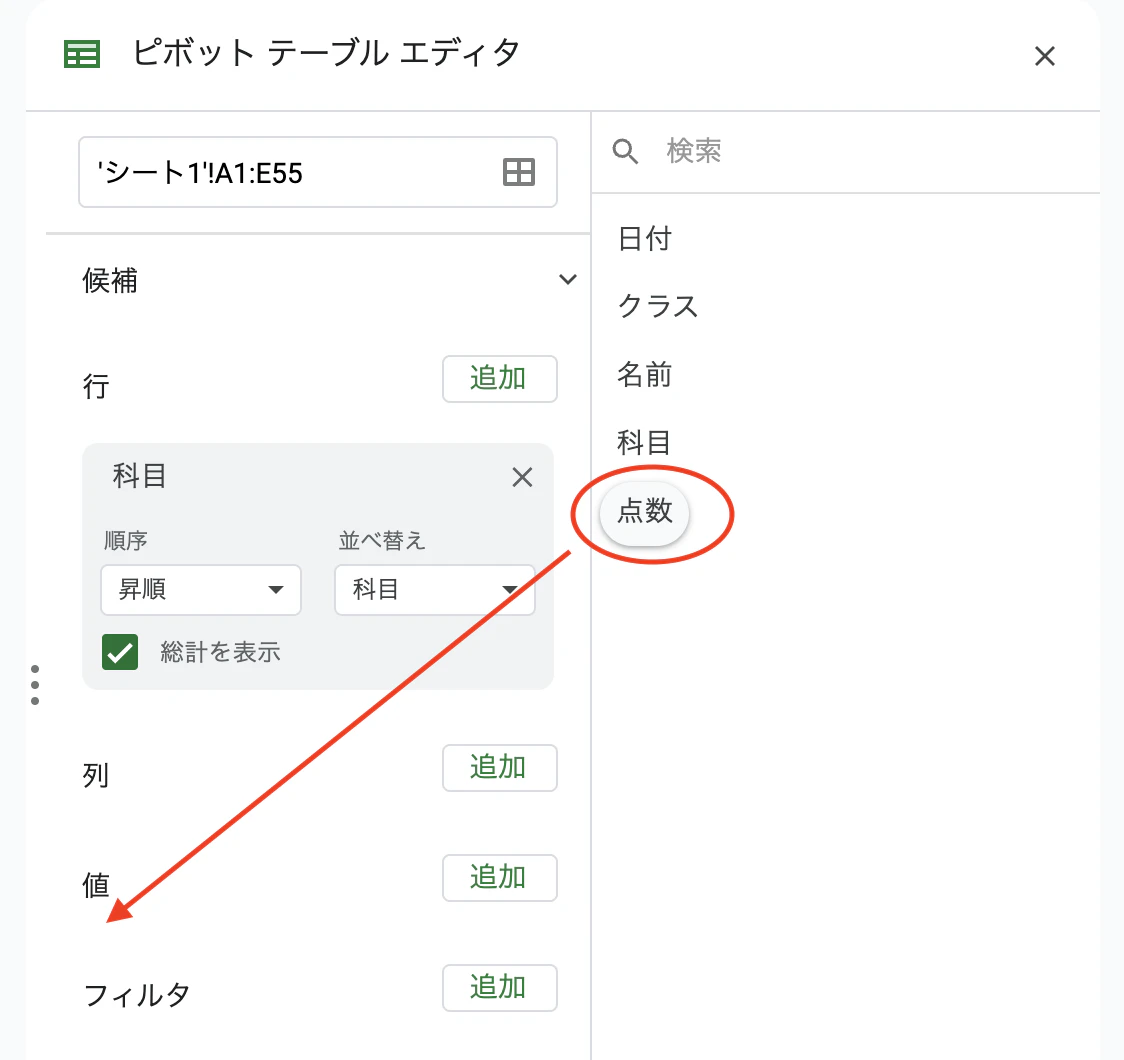Click 追加 next to フィルタ

(x=499, y=988)
